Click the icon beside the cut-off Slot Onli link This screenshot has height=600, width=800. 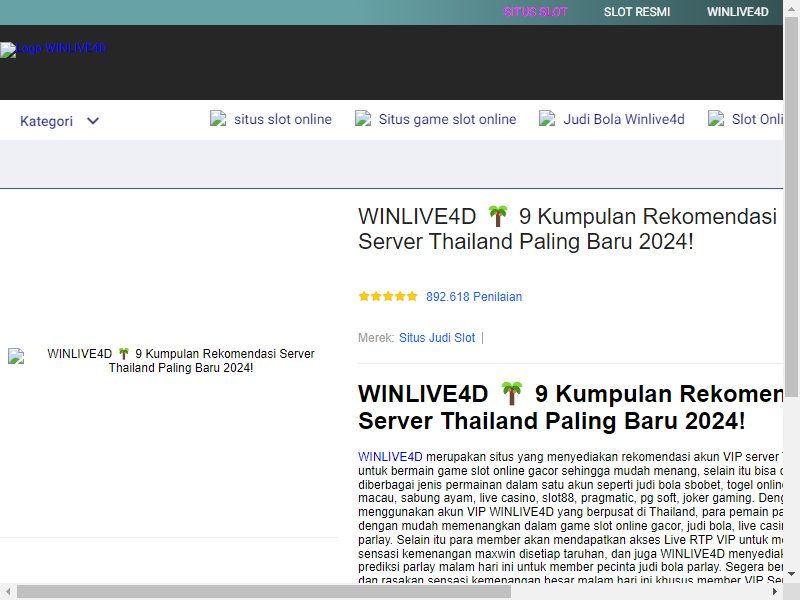(716, 119)
